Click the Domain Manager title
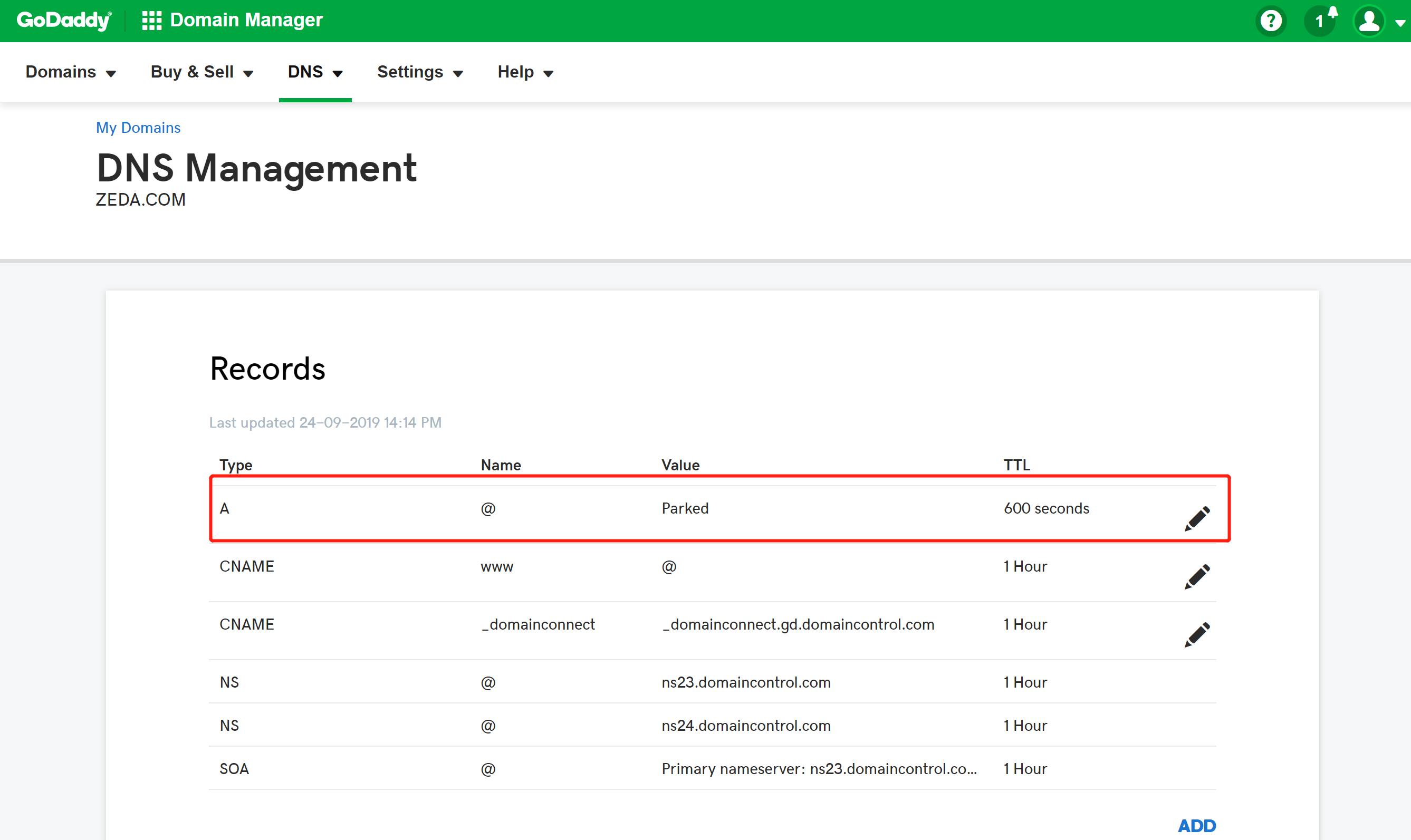1411x840 pixels. [x=246, y=21]
